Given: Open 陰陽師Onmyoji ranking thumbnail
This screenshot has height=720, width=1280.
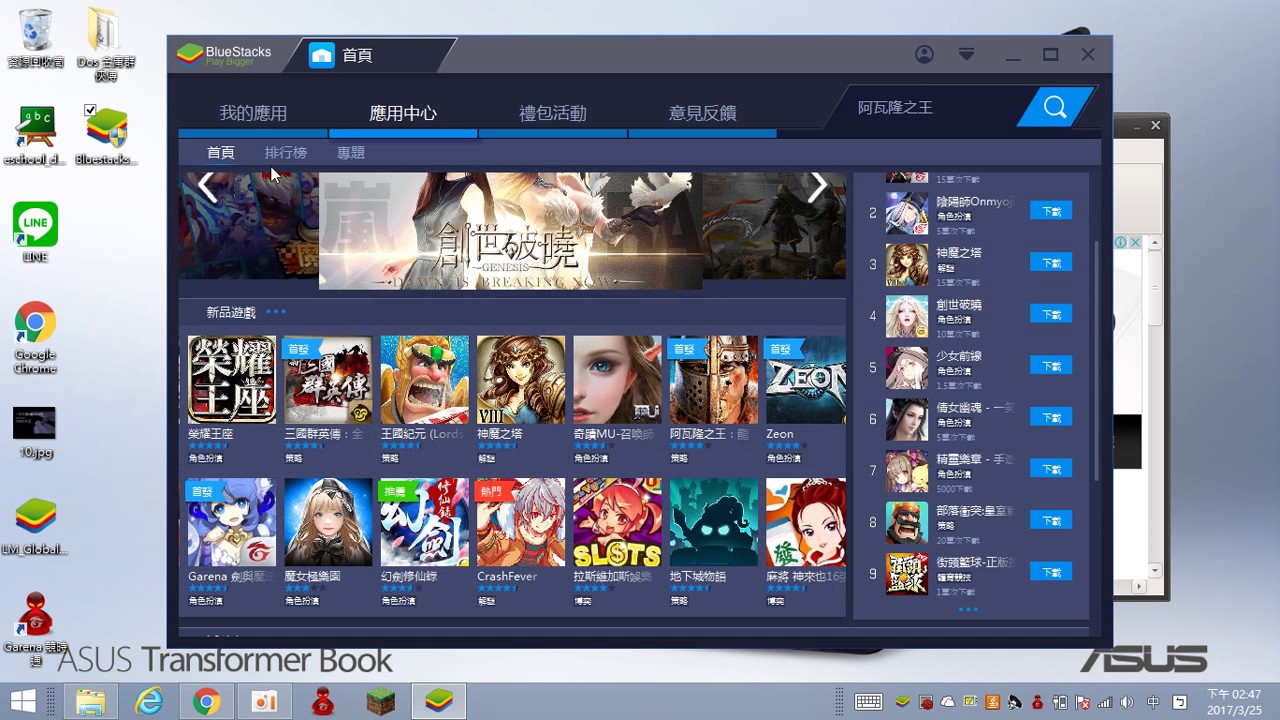Looking at the screenshot, I should coord(907,213).
